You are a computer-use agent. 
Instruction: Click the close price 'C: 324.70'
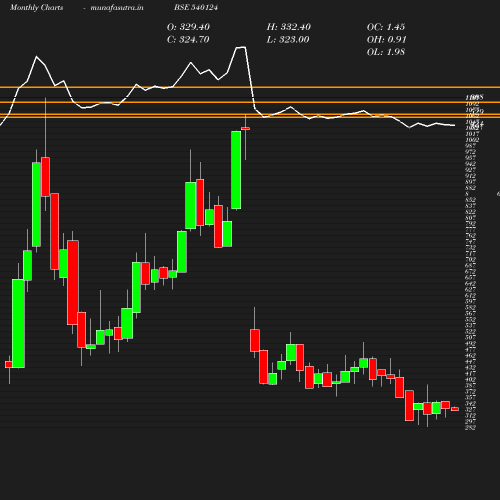188,40
